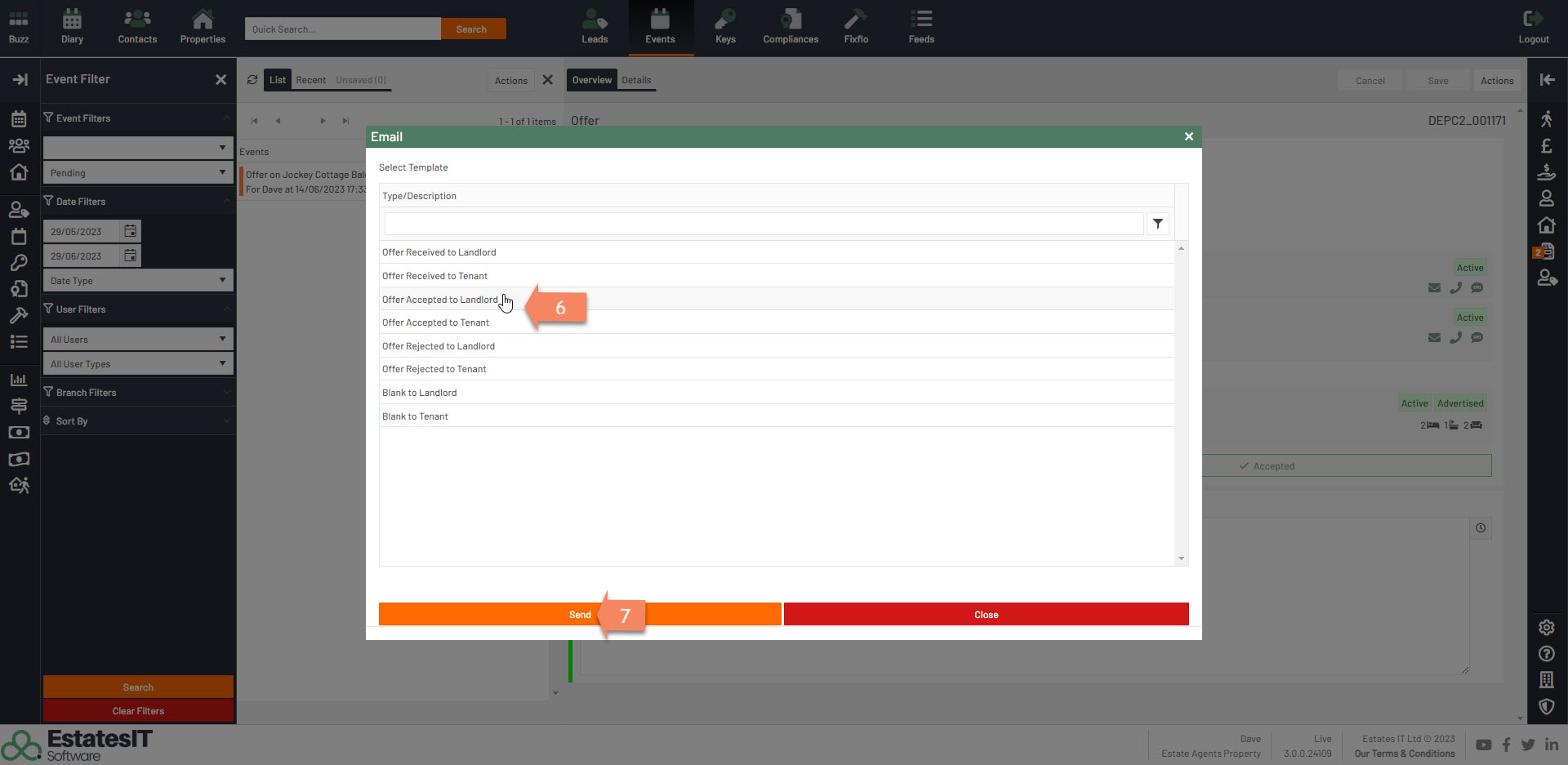Expand the Pending status dropdown
The image size is (1568, 765).
click(x=137, y=173)
